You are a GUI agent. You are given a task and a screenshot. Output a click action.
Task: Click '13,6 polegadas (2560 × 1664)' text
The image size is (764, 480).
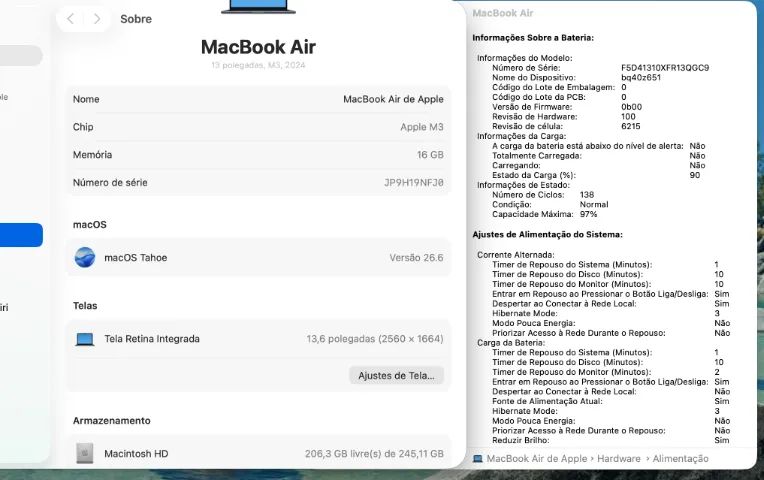point(375,339)
